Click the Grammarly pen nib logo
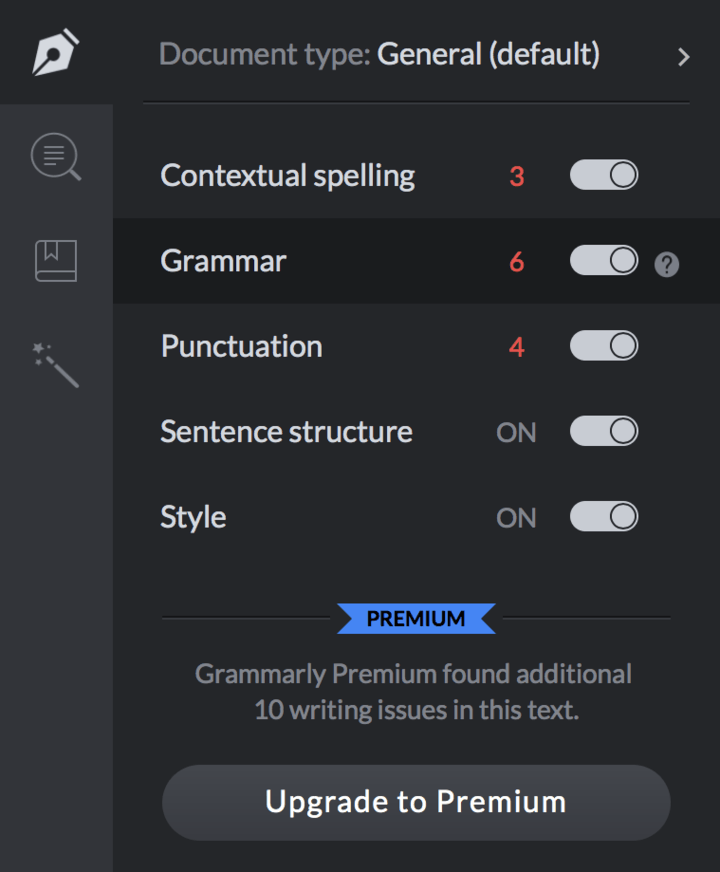This screenshot has height=872, width=720. click(x=55, y=52)
